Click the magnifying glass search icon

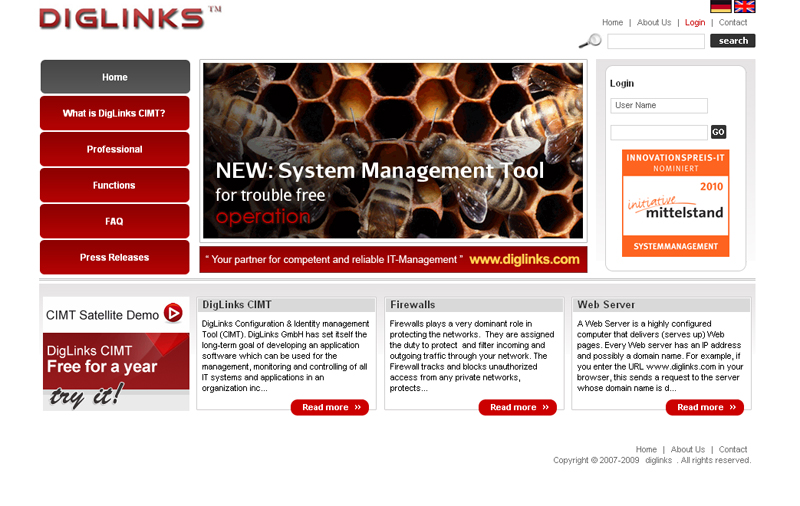click(590, 41)
